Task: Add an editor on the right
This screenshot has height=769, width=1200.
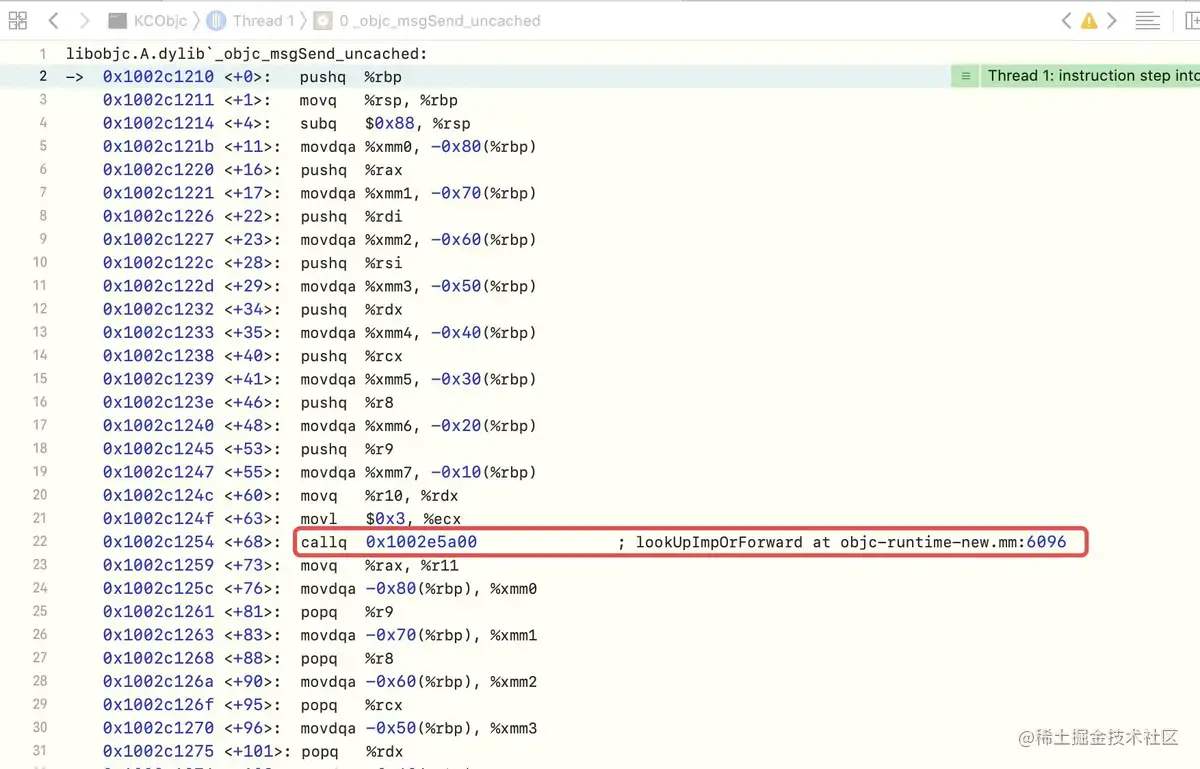Action: coord(1191,20)
